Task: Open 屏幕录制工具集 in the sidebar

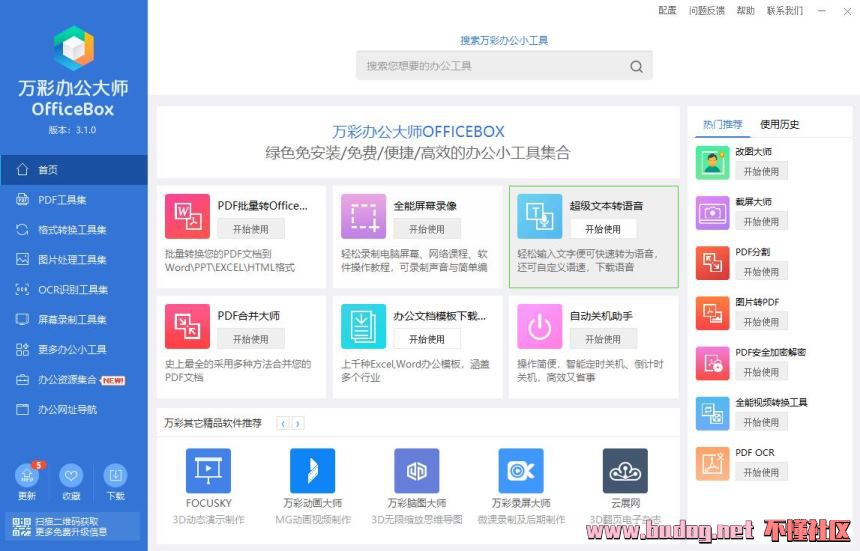Action: click(73, 319)
